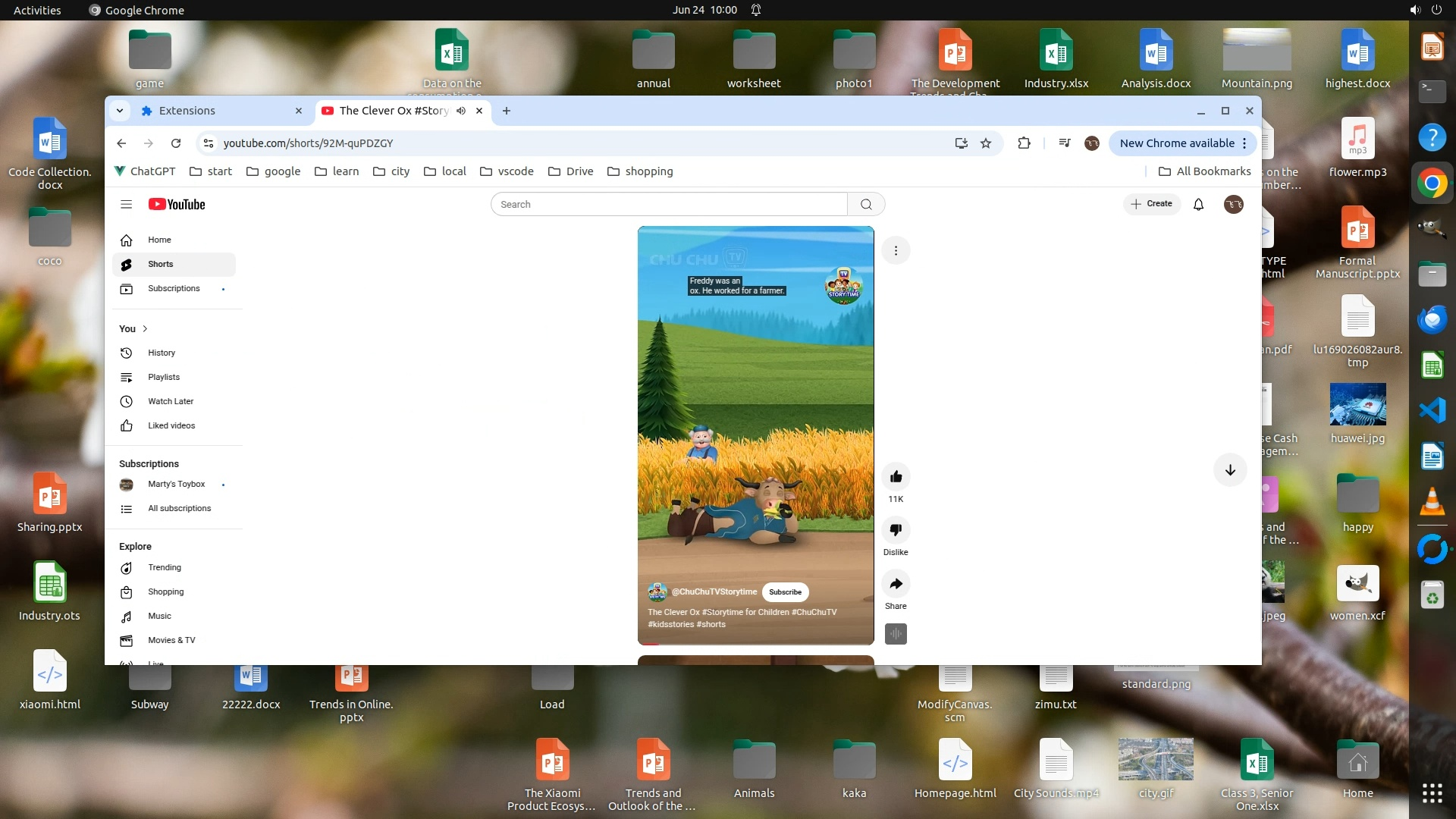Go to next short with down arrow

1229,470
